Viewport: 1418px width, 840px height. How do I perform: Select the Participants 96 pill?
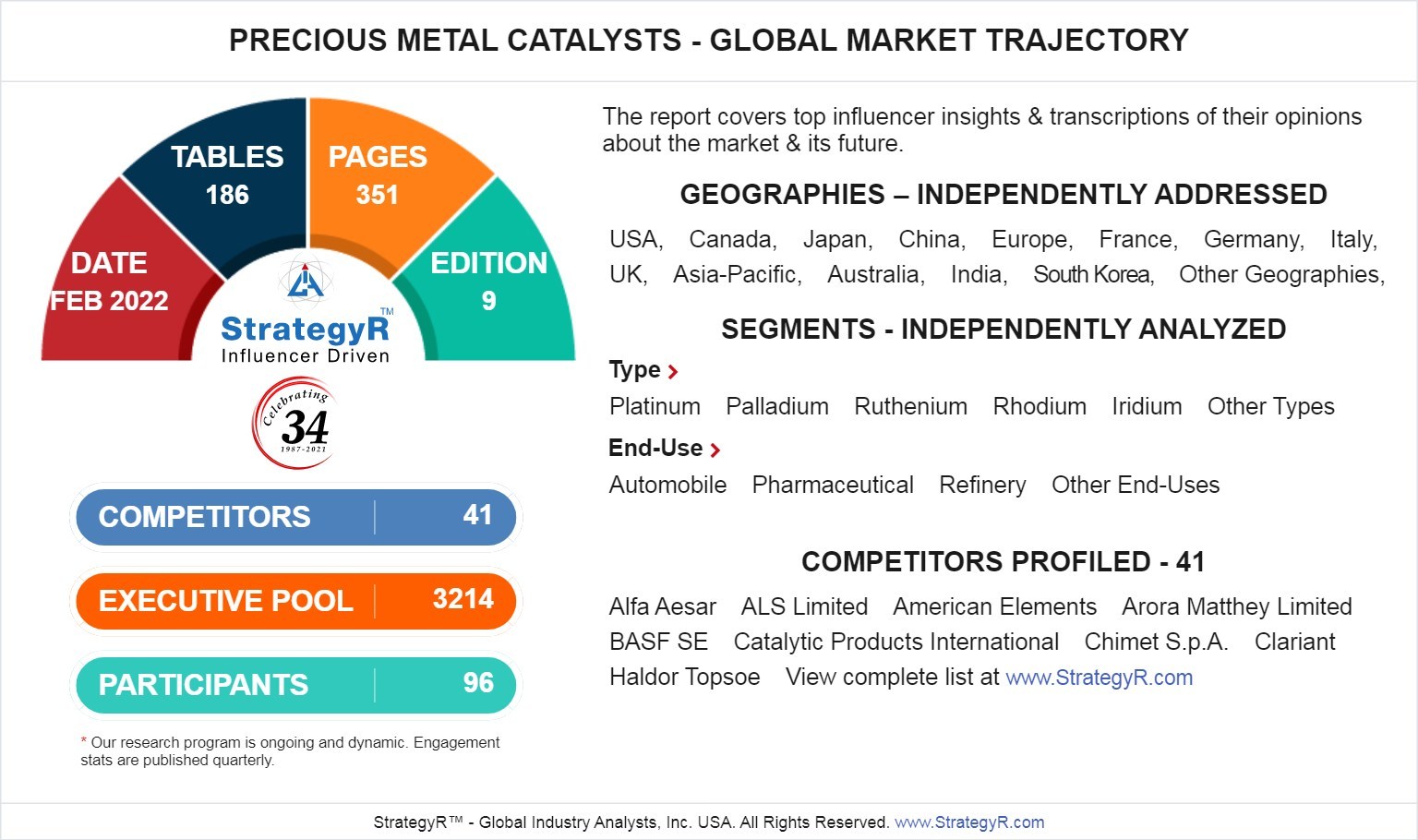295,685
